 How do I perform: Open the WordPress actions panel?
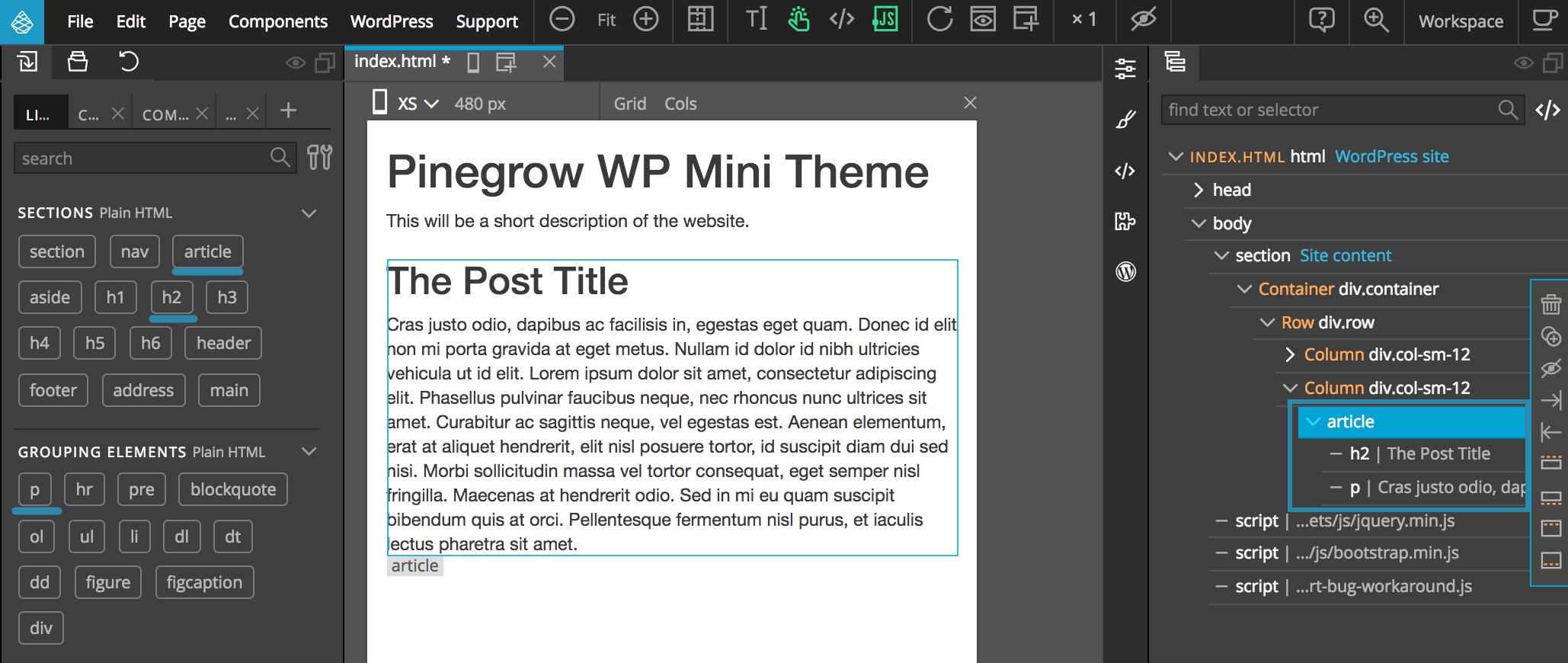[1125, 271]
